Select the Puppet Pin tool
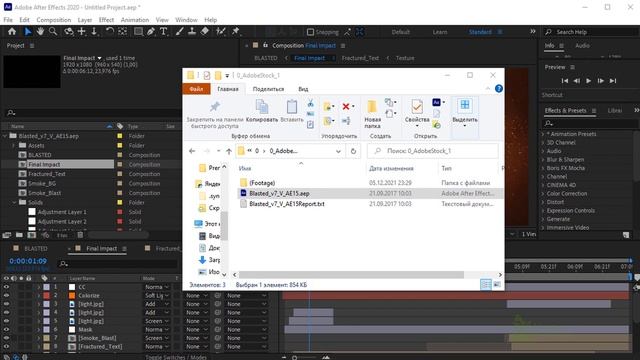This screenshot has height=360, width=640. pos(236,31)
